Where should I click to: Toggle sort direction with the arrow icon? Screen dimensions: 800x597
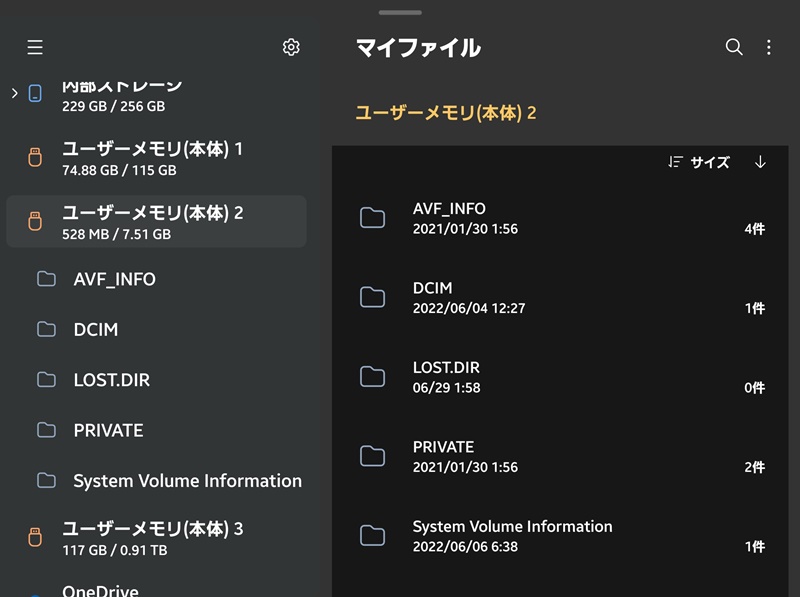click(x=760, y=162)
